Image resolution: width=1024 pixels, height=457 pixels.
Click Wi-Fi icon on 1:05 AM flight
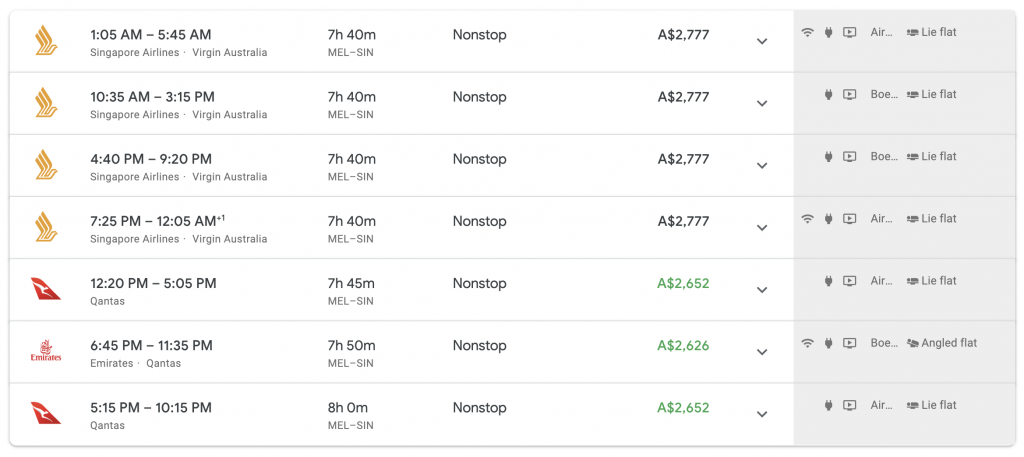(x=808, y=32)
